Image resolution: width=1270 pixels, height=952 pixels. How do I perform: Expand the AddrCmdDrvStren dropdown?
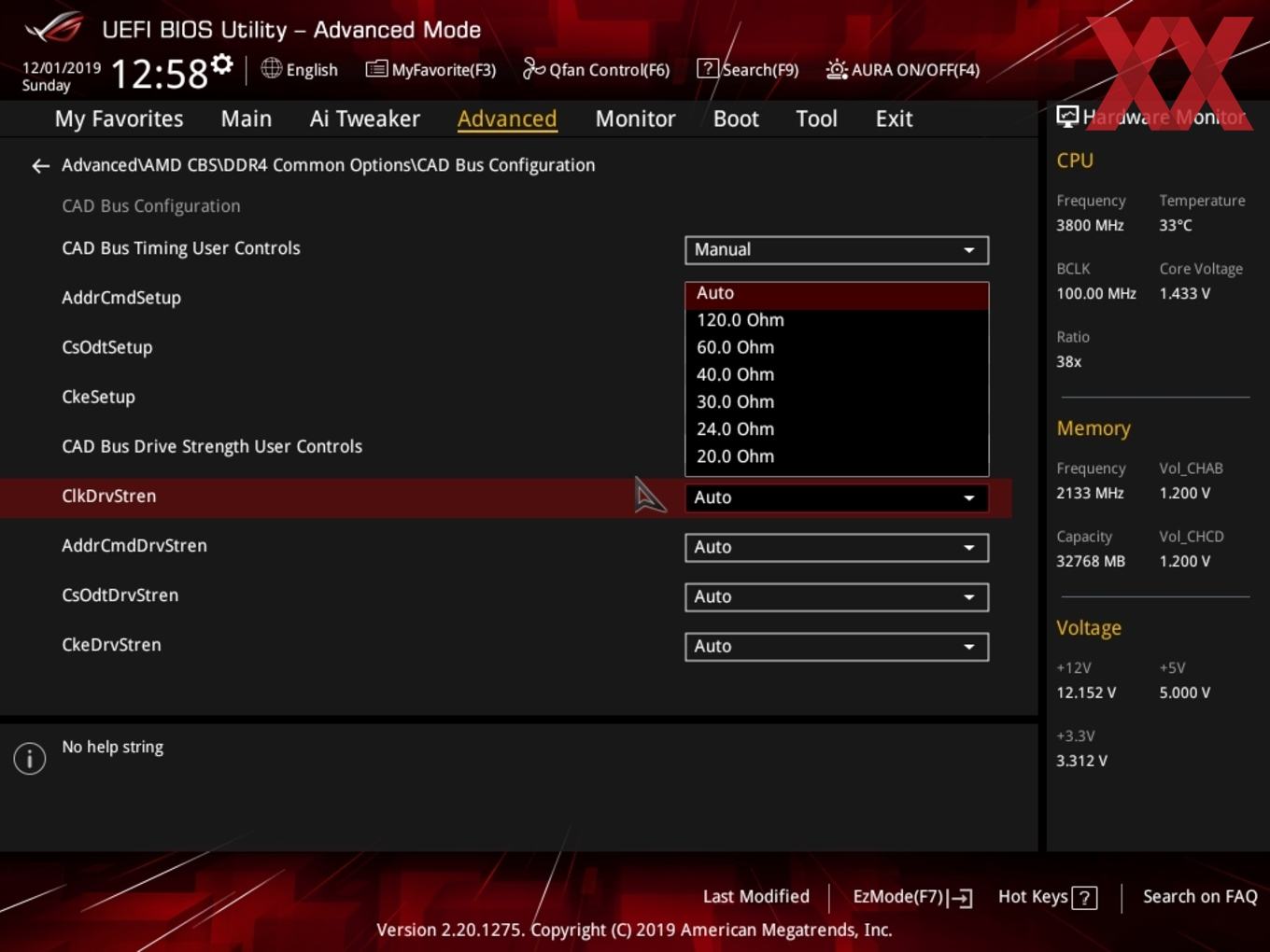pyautogui.click(x=837, y=547)
